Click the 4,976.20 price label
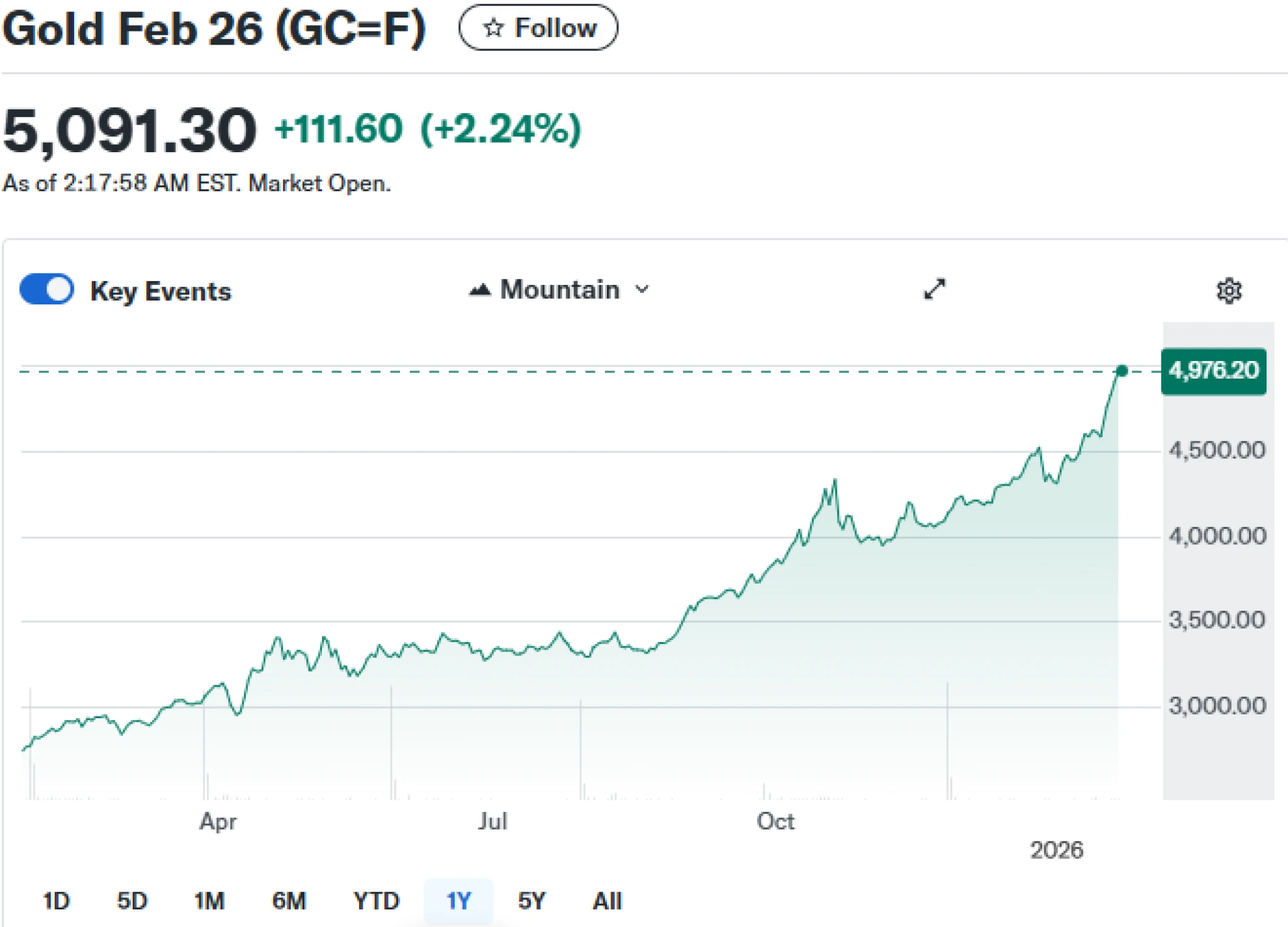Viewport: 1288px width, 927px height. click(x=1213, y=371)
